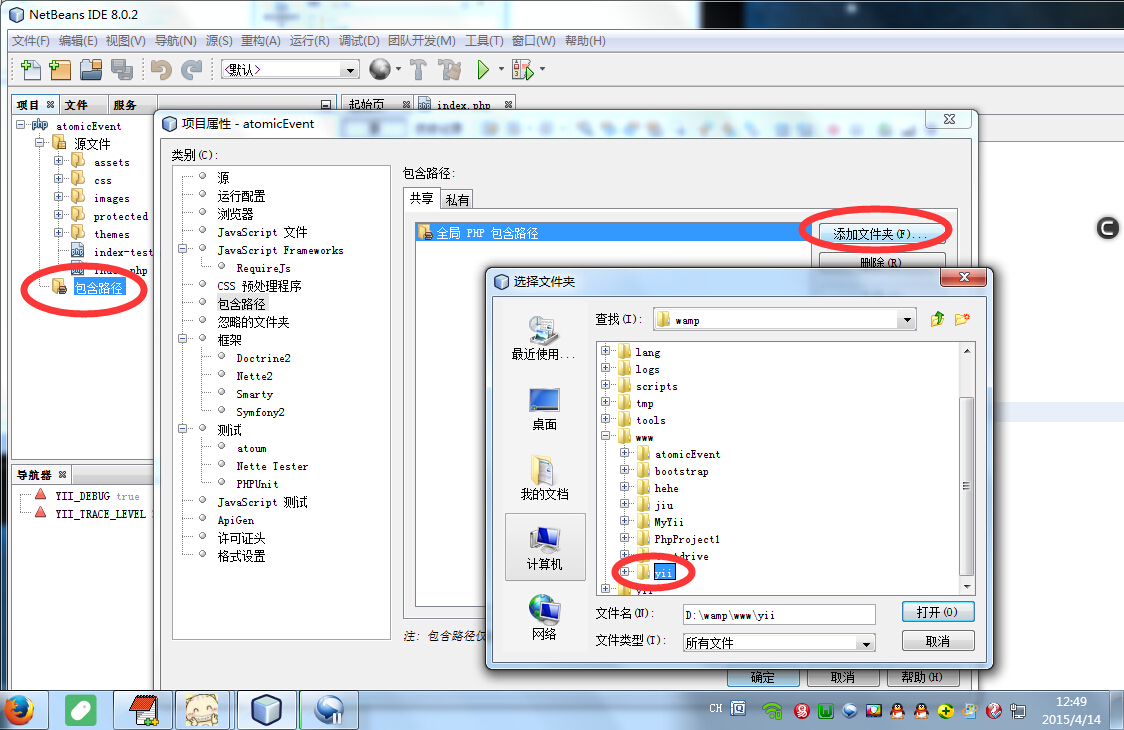Expand the yii folder in chooser
This screenshot has width=1124, height=730.
[x=624, y=572]
